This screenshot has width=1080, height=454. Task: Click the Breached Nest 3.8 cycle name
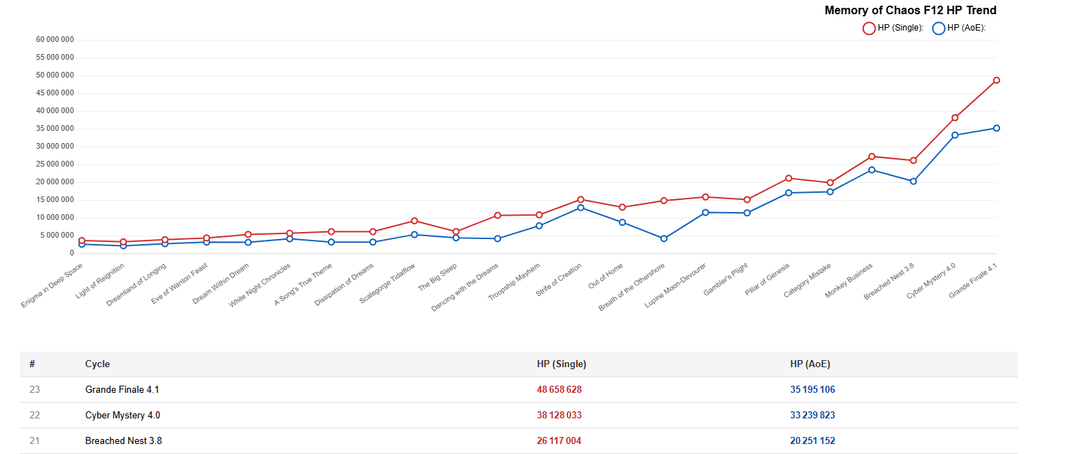click(123, 441)
